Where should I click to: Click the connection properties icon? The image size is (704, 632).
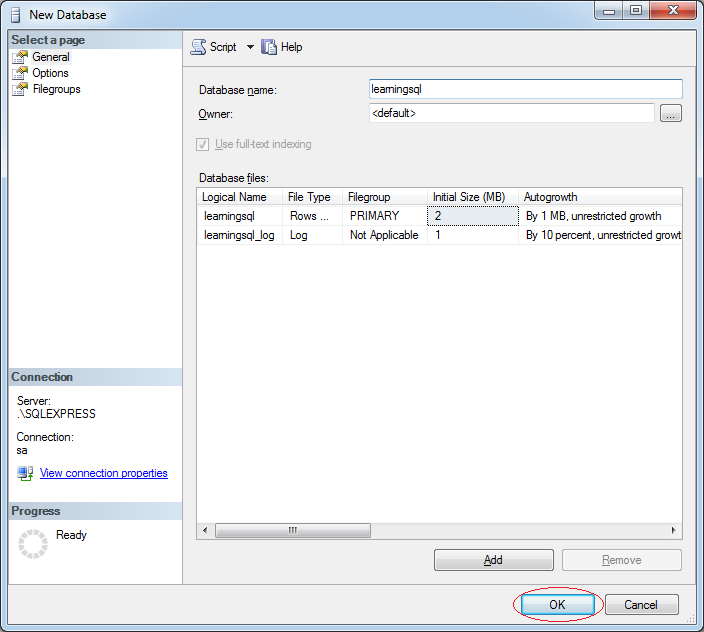[25, 473]
